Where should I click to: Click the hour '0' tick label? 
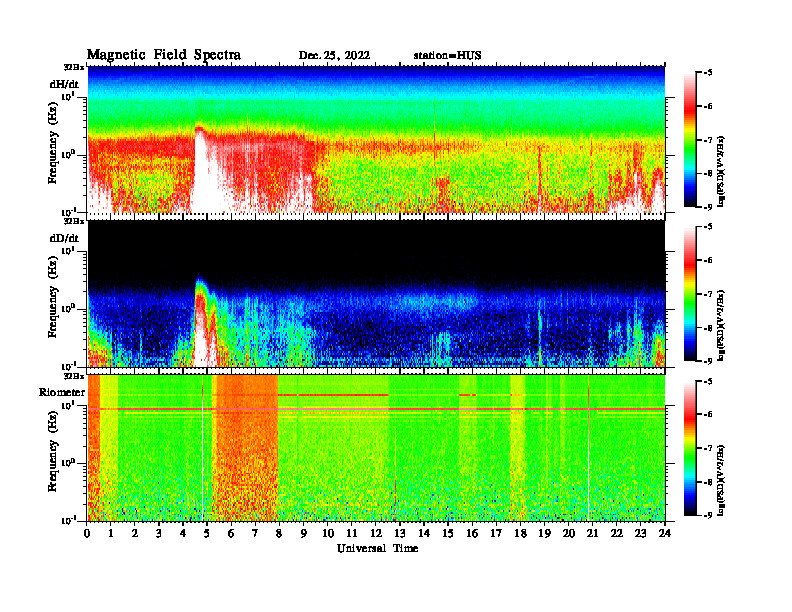click(87, 533)
